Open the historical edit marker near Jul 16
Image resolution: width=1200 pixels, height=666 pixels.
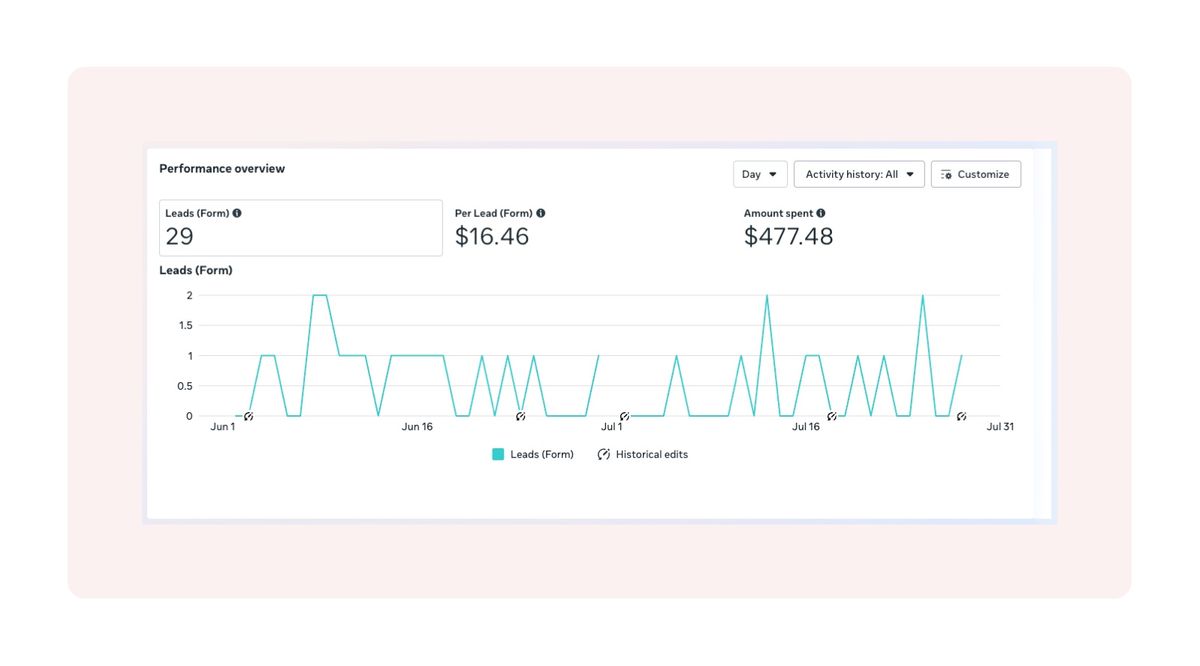click(831, 414)
